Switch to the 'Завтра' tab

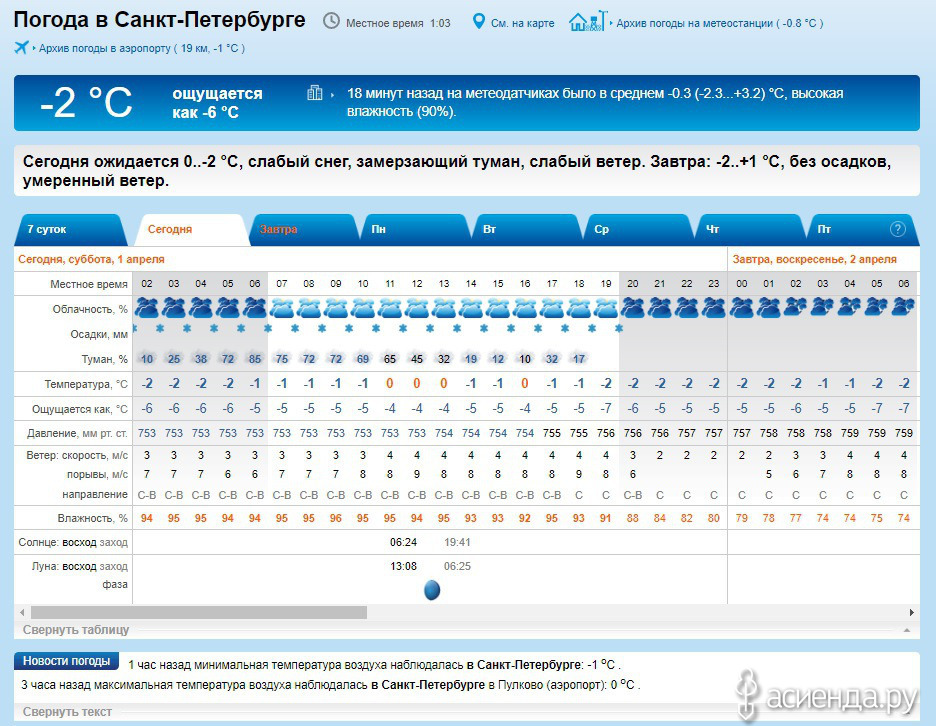click(x=303, y=230)
